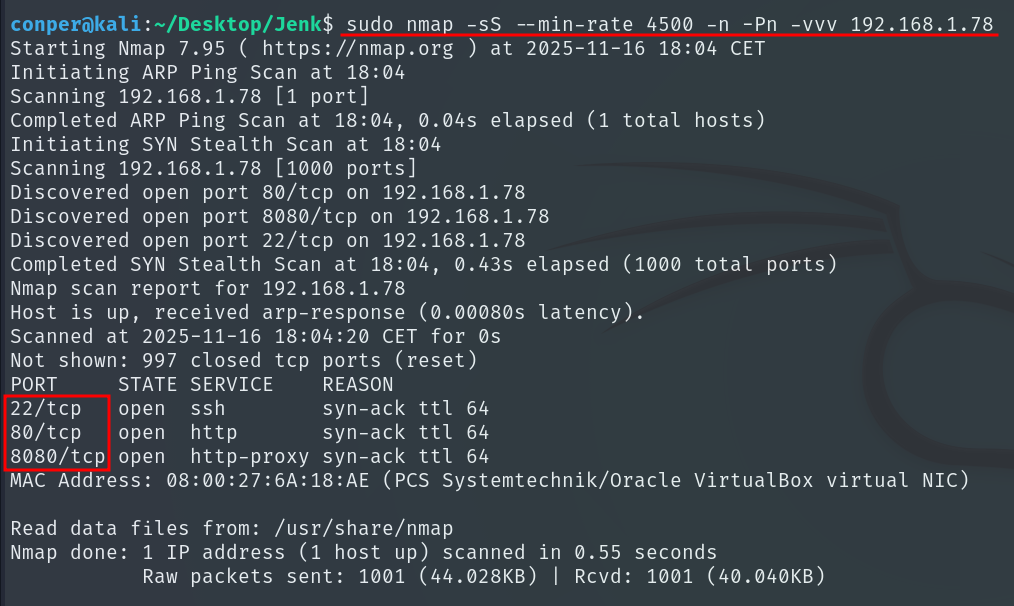Select 22/tcp in the port table
The width and height of the screenshot is (1014, 606).
click(46, 408)
